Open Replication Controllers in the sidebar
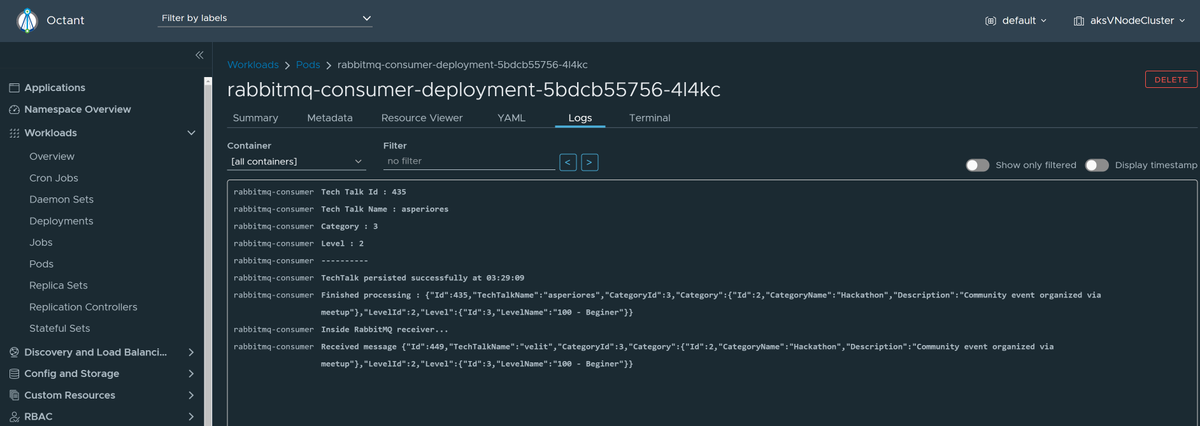The image size is (1200, 426). coord(83,307)
